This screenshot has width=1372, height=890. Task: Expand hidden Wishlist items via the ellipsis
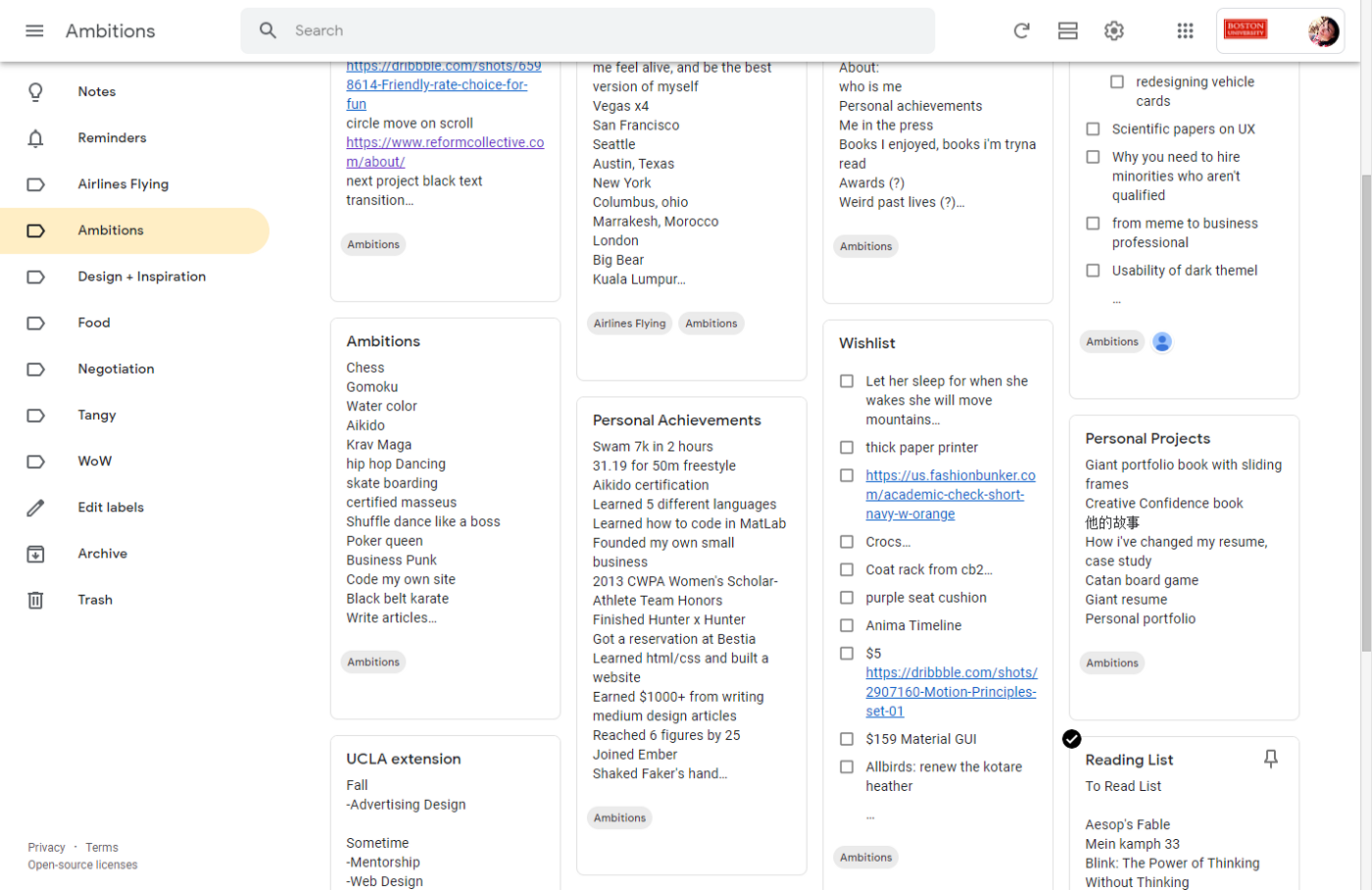point(870,816)
